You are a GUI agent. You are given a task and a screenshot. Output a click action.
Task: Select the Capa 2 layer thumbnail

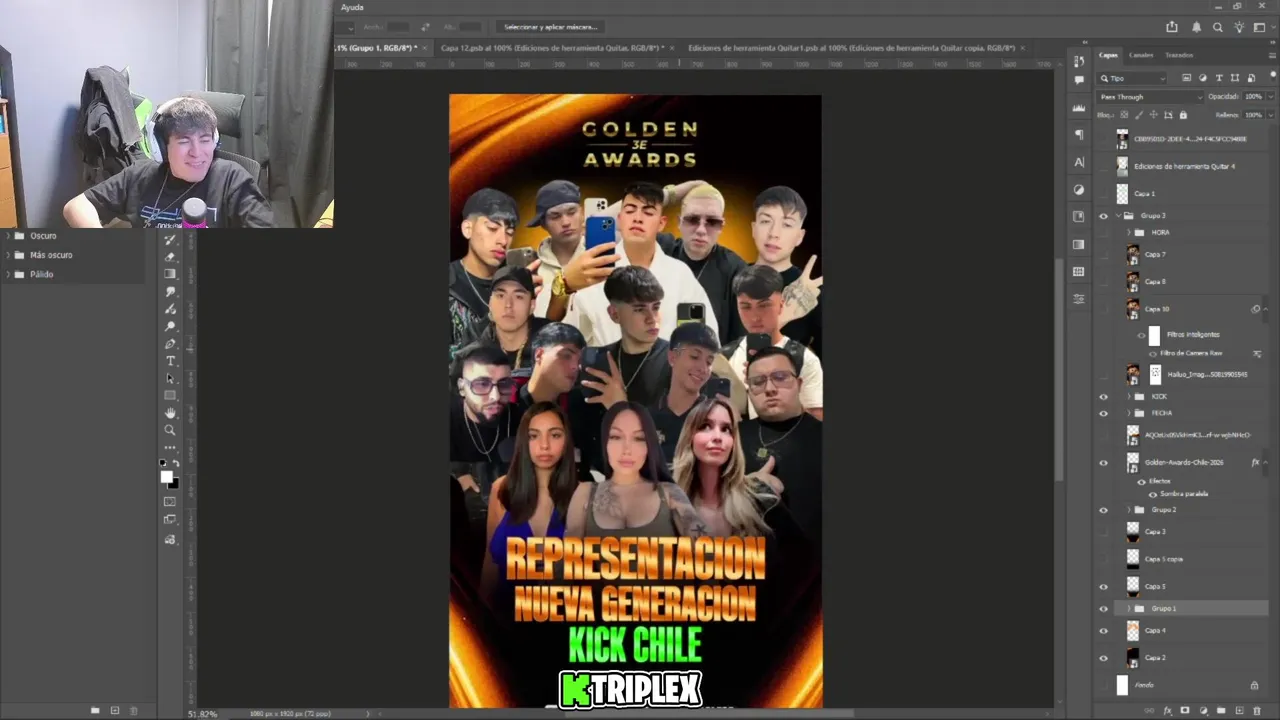click(1133, 657)
